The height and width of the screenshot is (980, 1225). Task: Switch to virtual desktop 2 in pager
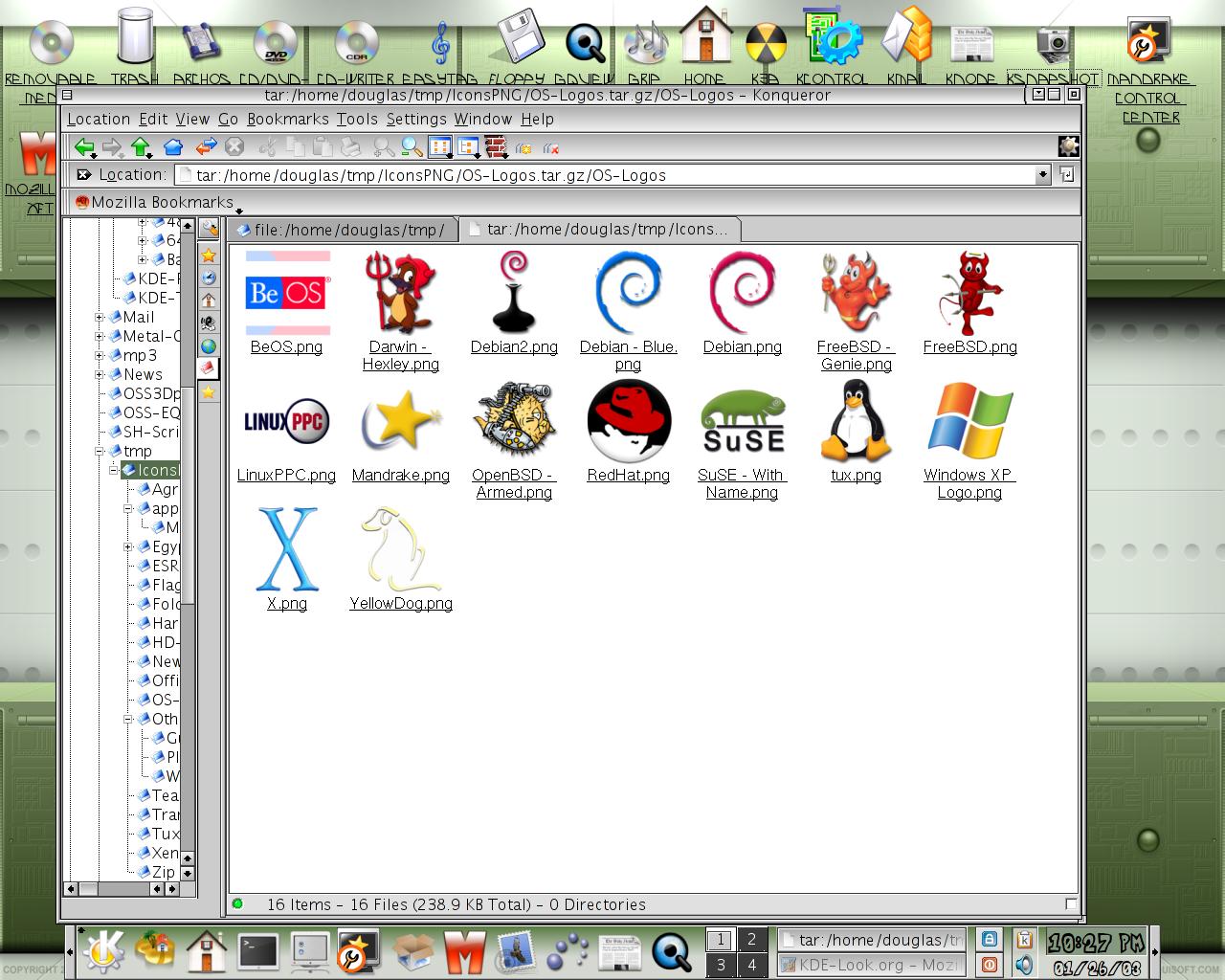(x=751, y=940)
